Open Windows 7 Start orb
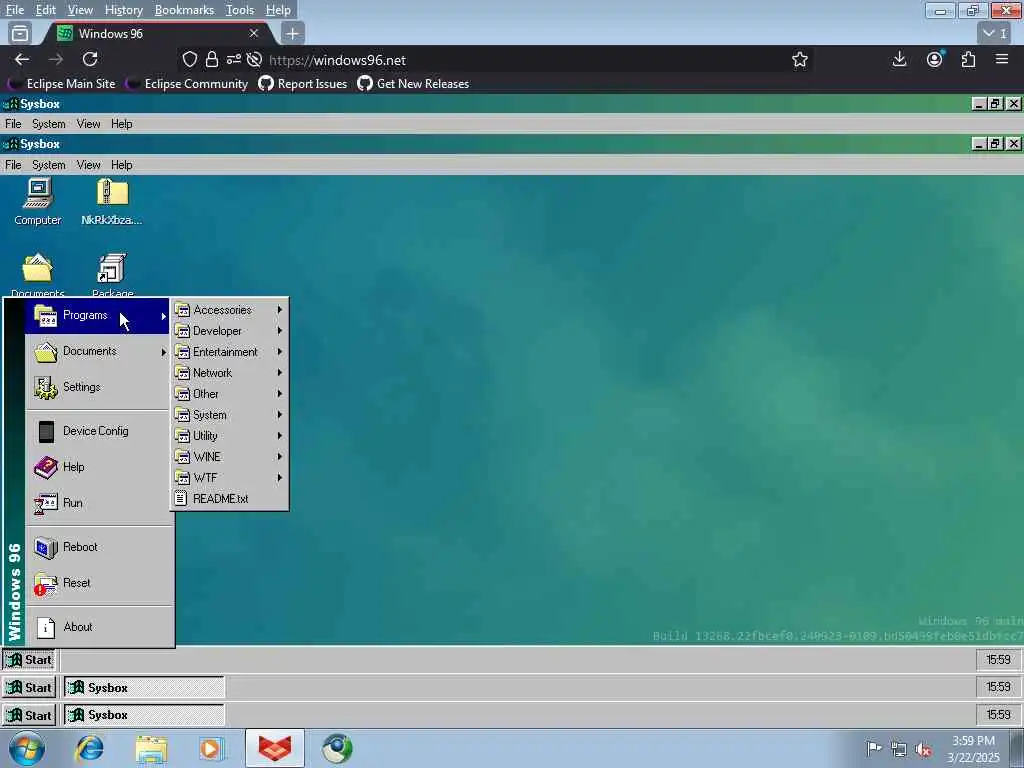The height and width of the screenshot is (768, 1024). point(27,749)
